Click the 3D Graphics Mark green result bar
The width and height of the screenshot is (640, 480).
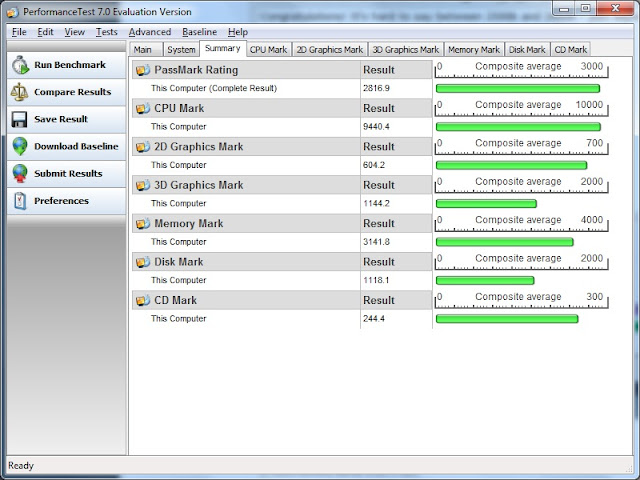[486, 204]
